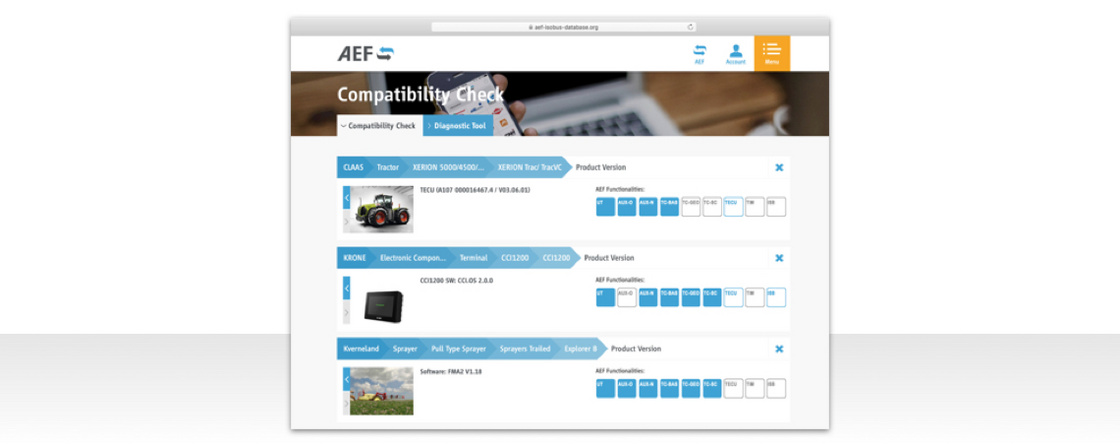Viewport: 1120px width, 447px height.
Task: Click AUX-O functionality in CLAAS row
Action: tap(626, 206)
